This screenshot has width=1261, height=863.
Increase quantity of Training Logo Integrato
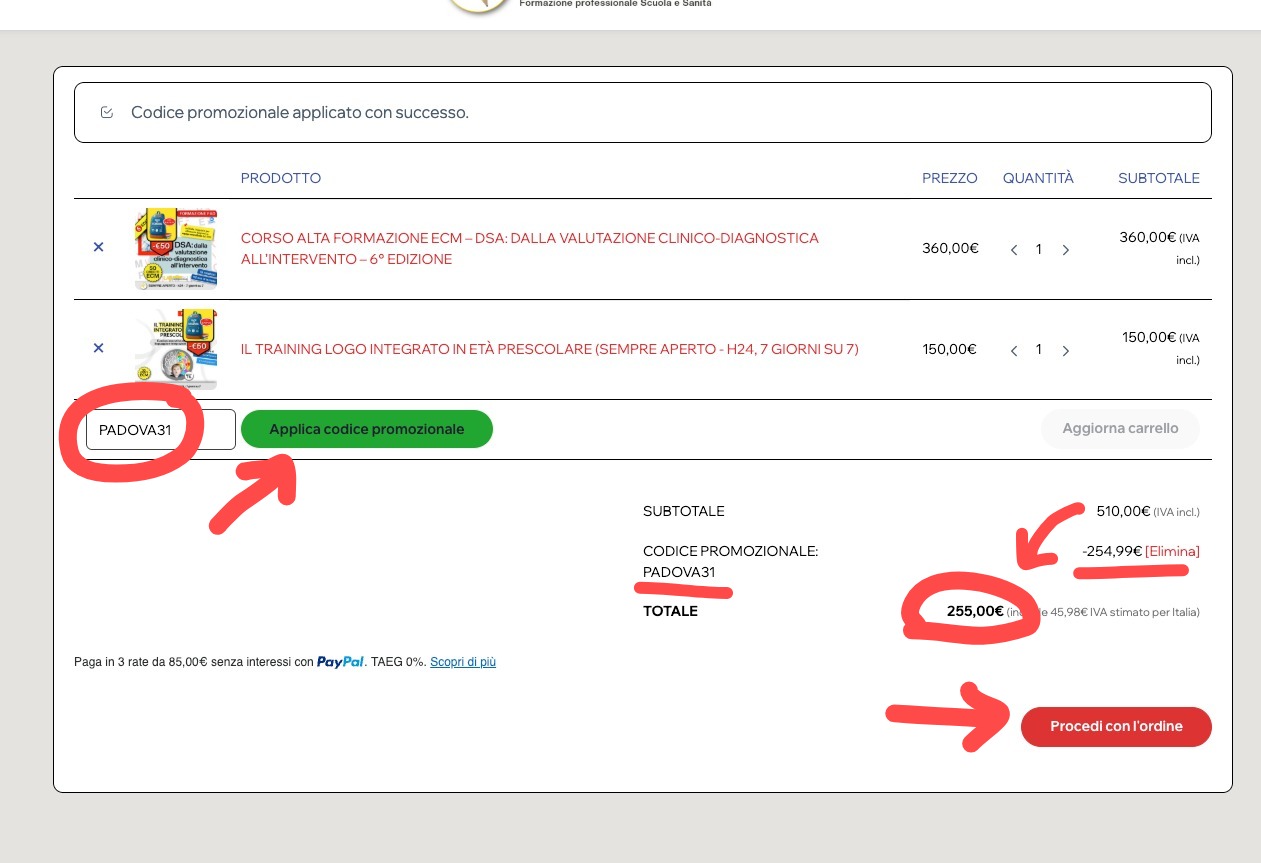click(x=1065, y=350)
